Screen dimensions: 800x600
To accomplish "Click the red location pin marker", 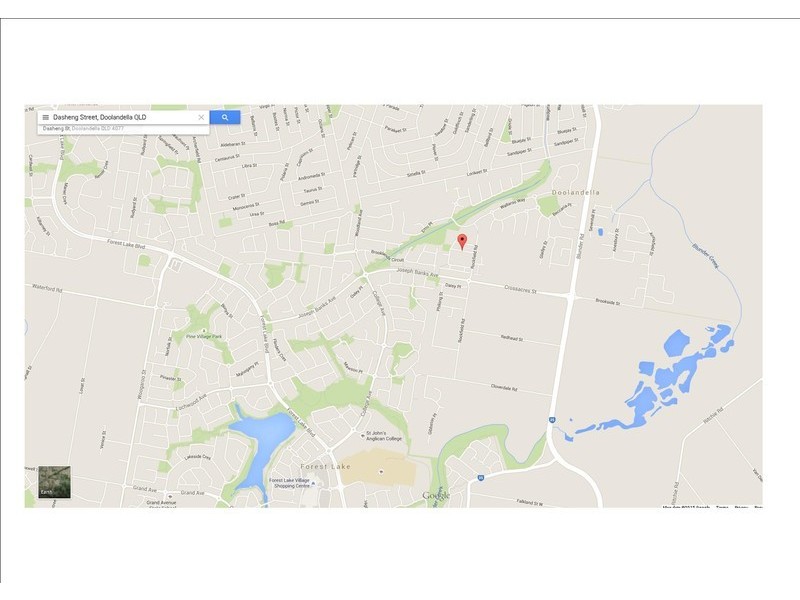I will pyautogui.click(x=462, y=241).
